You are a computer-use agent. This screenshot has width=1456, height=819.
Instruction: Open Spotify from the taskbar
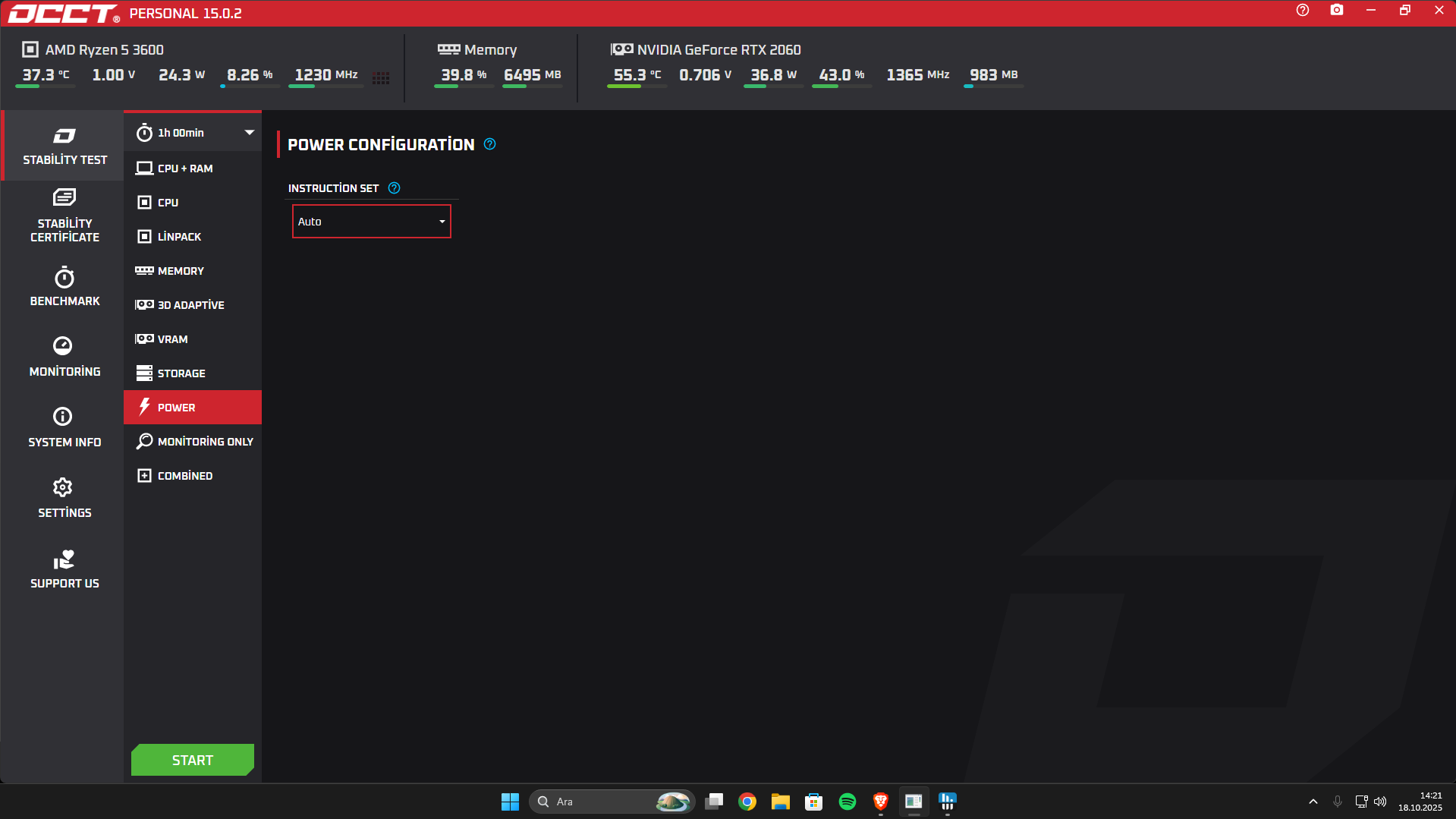pyautogui.click(x=847, y=802)
